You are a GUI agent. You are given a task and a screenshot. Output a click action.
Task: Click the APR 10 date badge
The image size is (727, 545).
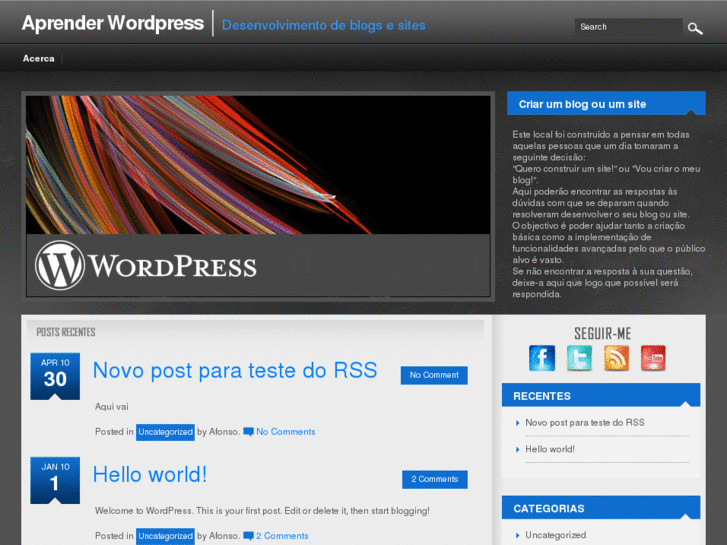coord(55,375)
